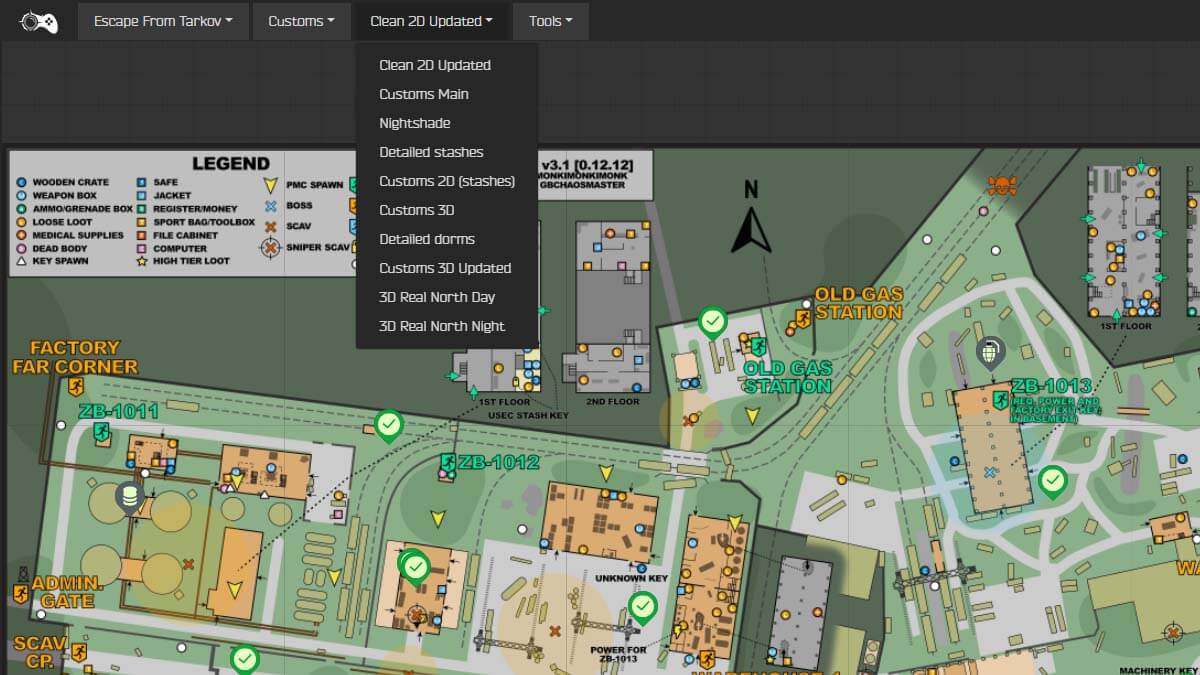
Task: Switch to 3D Real North Night
Action: tap(442, 326)
